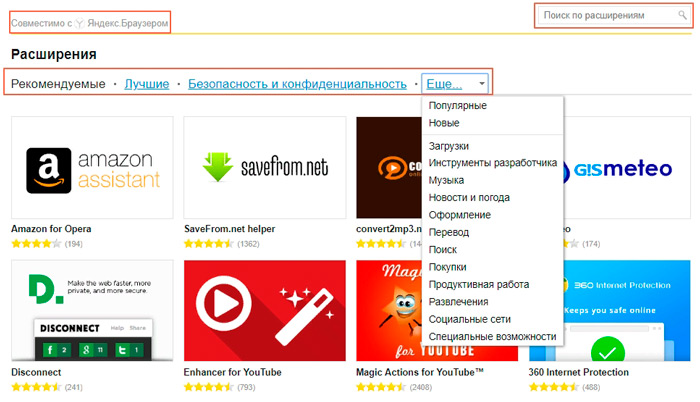Click Magic Actions for YouTube title
700x402 pixels.
tap(420, 372)
